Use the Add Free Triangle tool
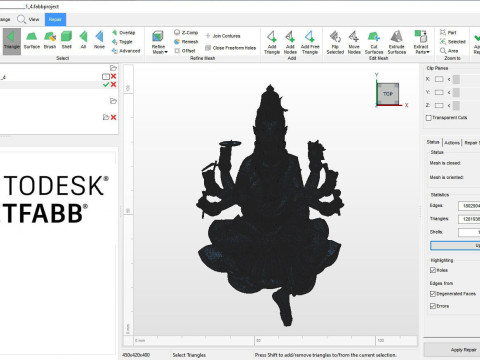Screen dimensions: 480x360 click(310, 42)
